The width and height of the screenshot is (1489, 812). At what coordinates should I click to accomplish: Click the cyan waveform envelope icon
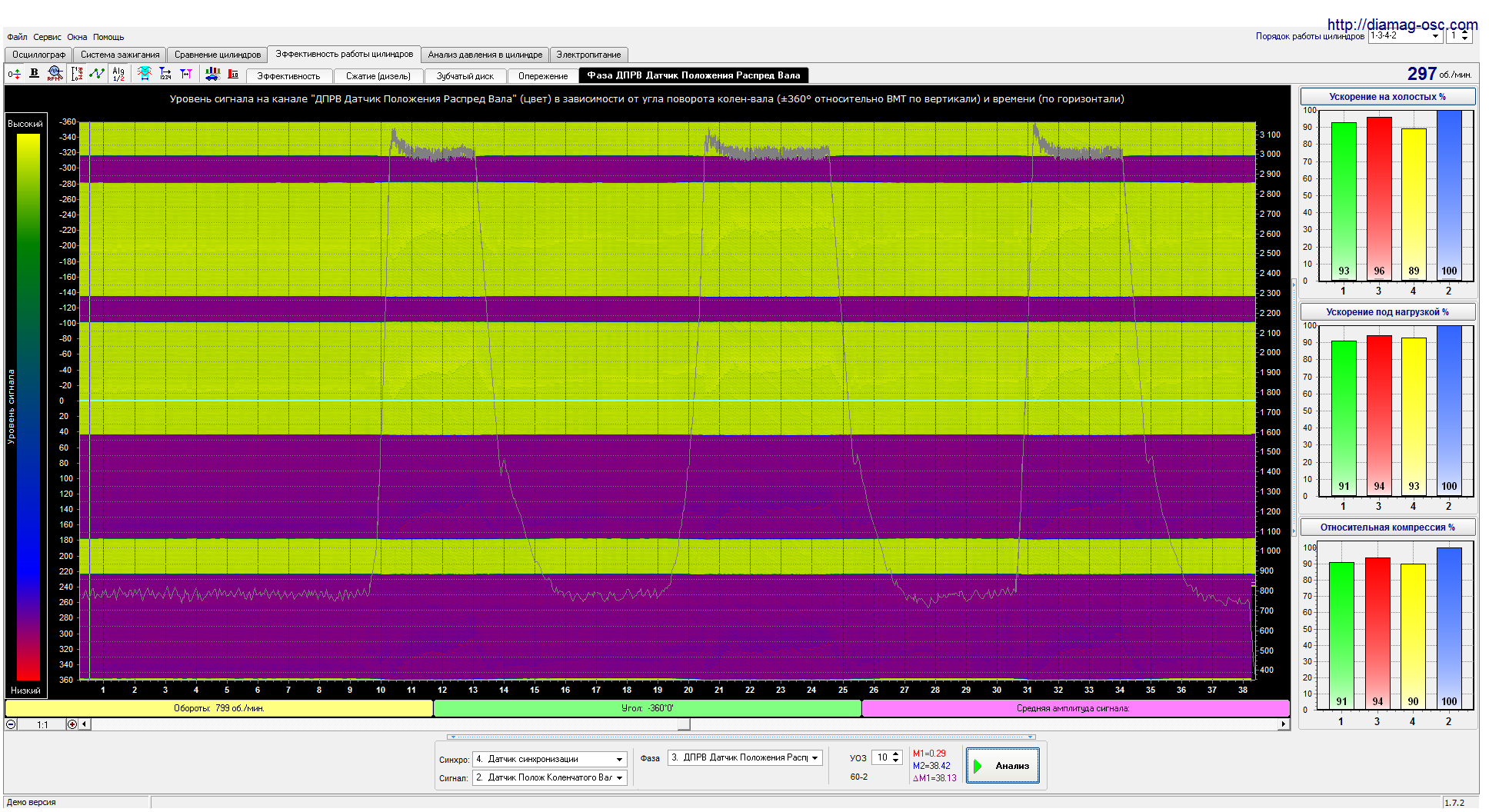point(145,74)
